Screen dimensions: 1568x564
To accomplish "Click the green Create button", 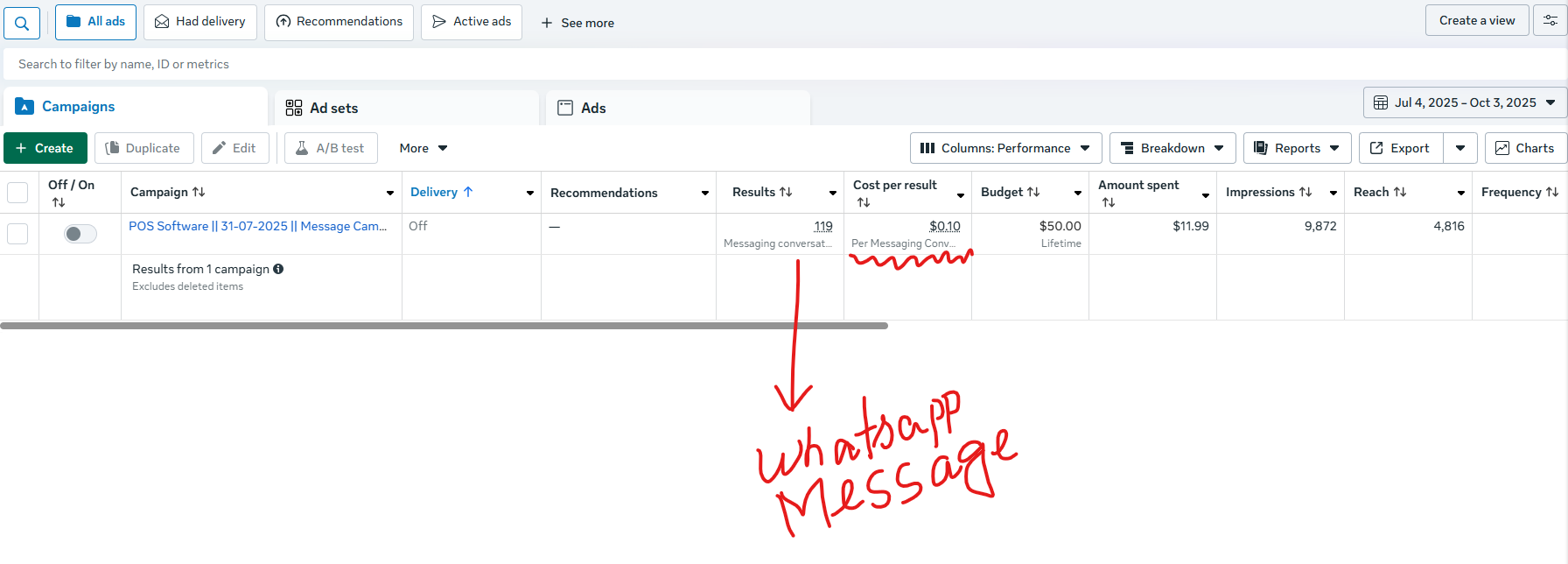I will click(45, 148).
